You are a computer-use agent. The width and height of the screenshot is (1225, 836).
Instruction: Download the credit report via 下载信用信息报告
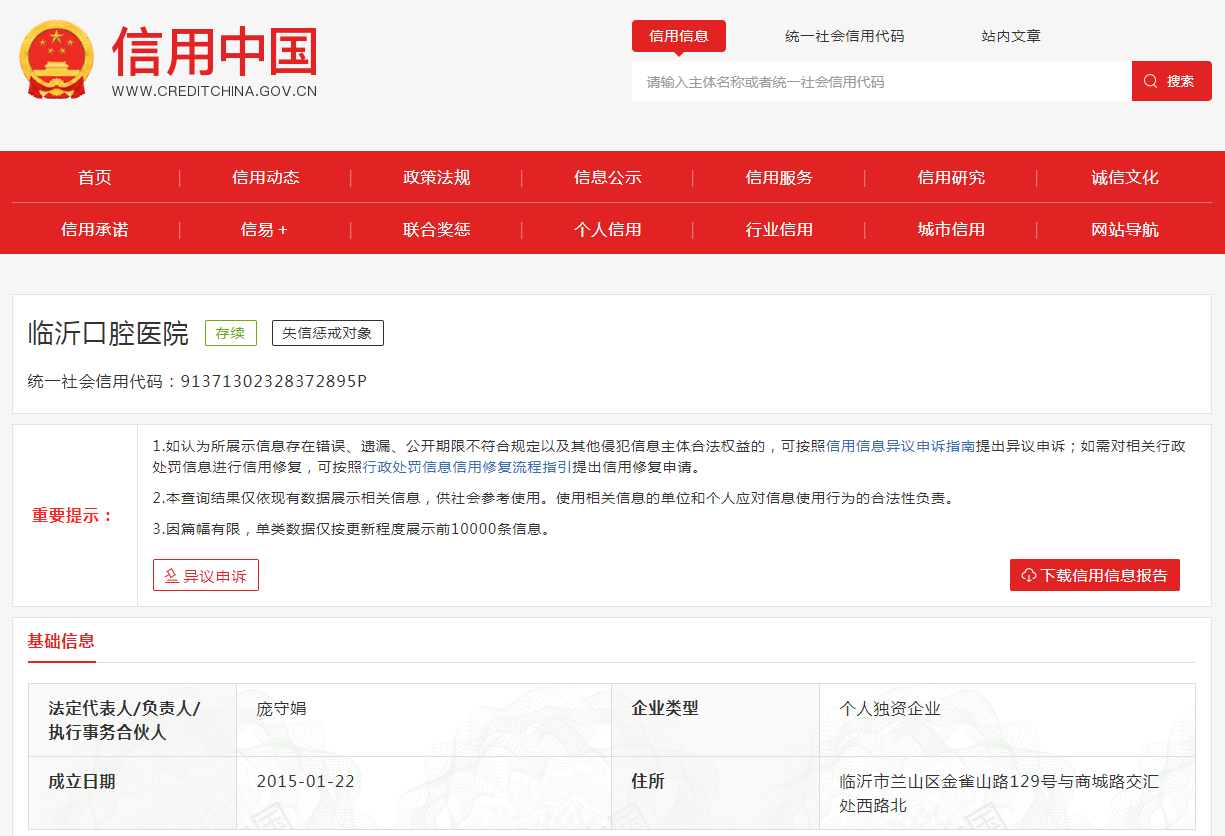(1094, 576)
